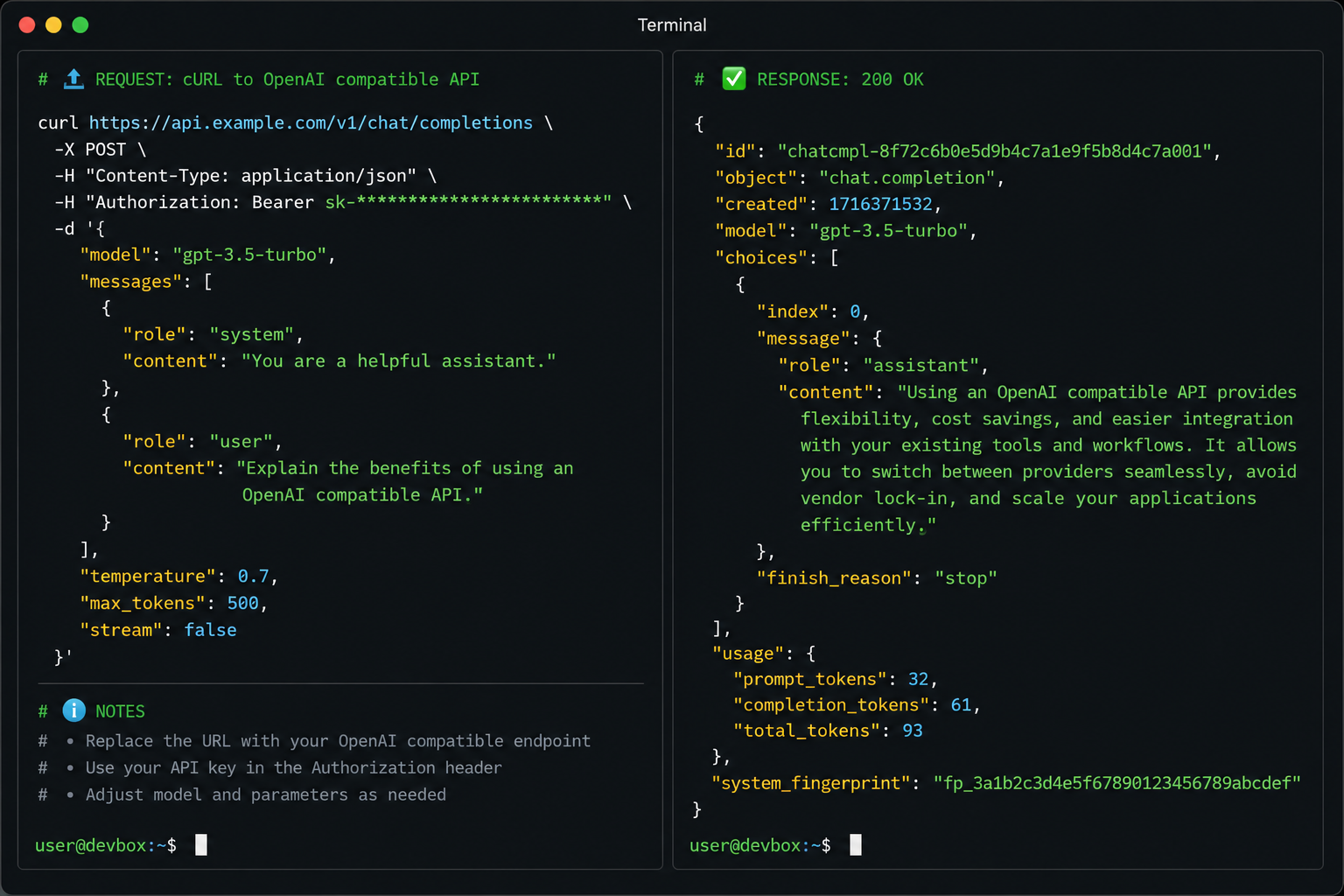
Task: Place the cursor at the right pane prompt
Action: [856, 844]
